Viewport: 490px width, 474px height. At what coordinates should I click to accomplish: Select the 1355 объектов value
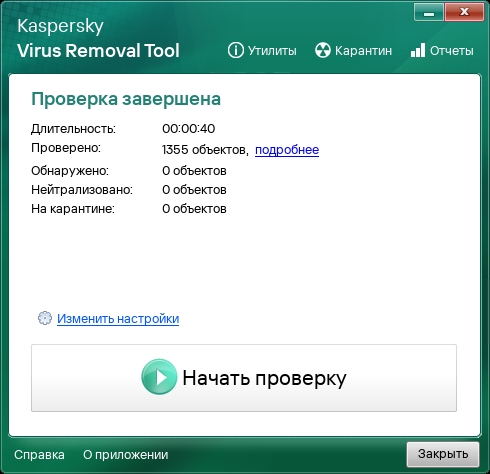205,150
